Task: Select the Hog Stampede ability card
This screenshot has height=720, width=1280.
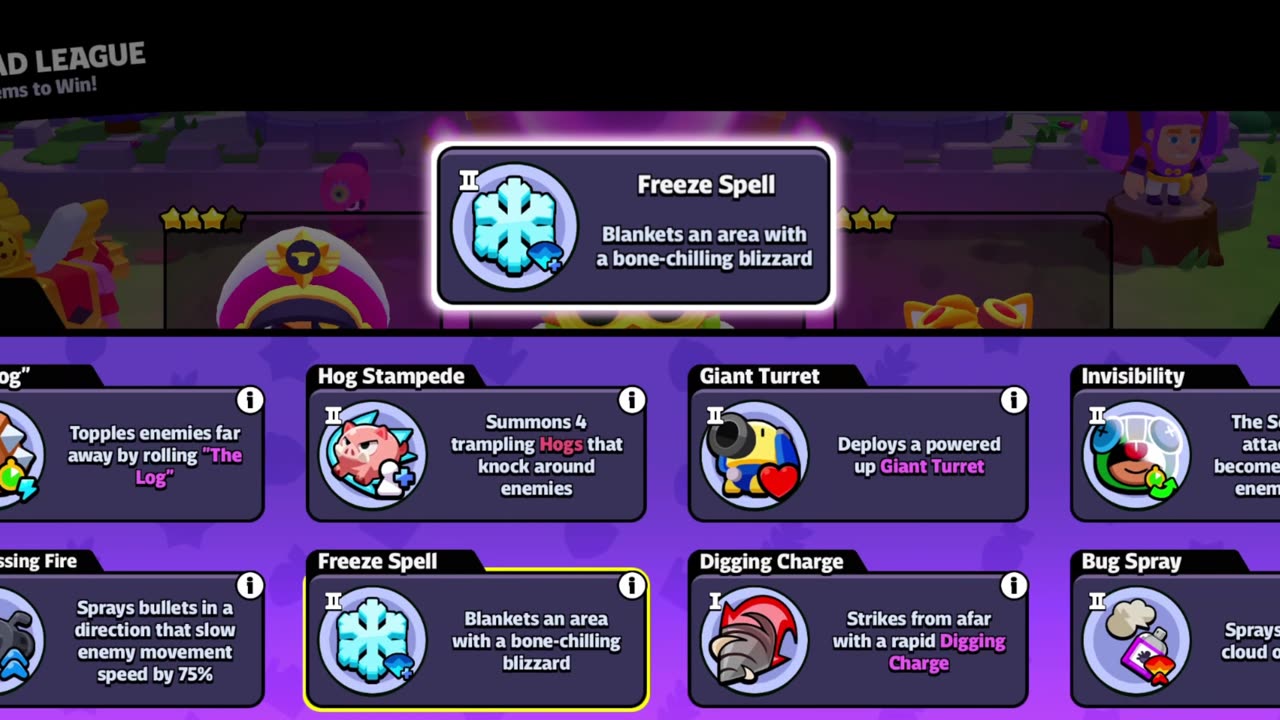Action: [476, 443]
